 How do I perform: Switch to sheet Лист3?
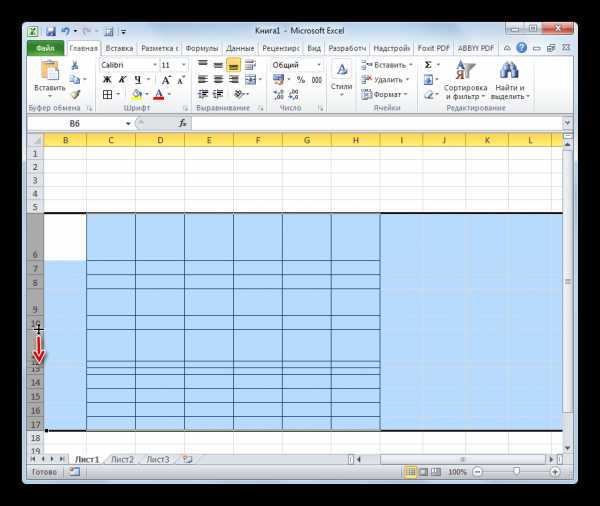(158, 459)
